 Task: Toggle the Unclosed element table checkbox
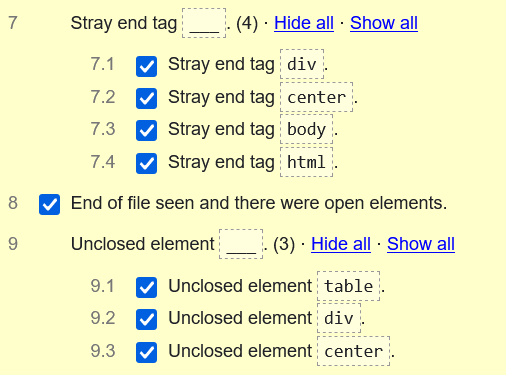point(146,287)
